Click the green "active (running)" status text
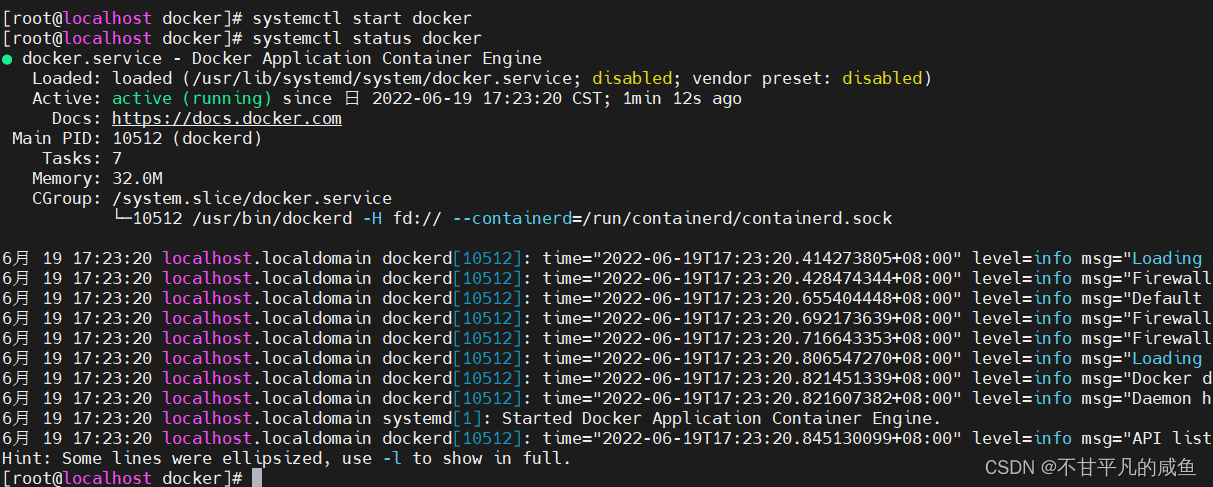 point(191,98)
